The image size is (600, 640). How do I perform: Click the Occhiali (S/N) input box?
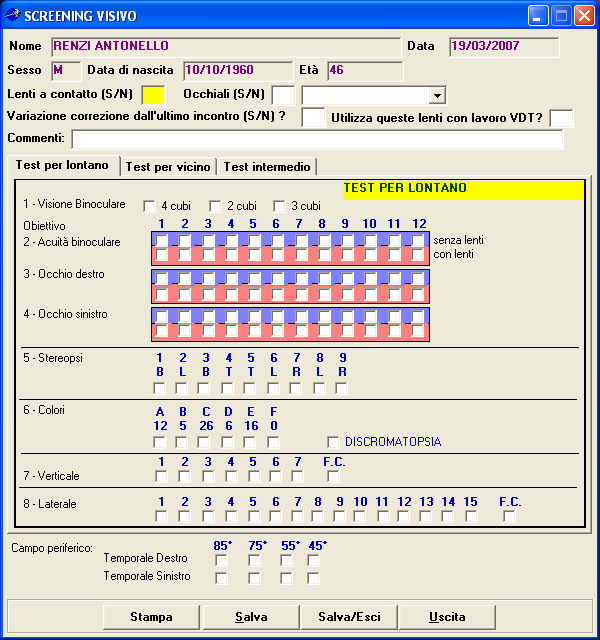coord(283,95)
